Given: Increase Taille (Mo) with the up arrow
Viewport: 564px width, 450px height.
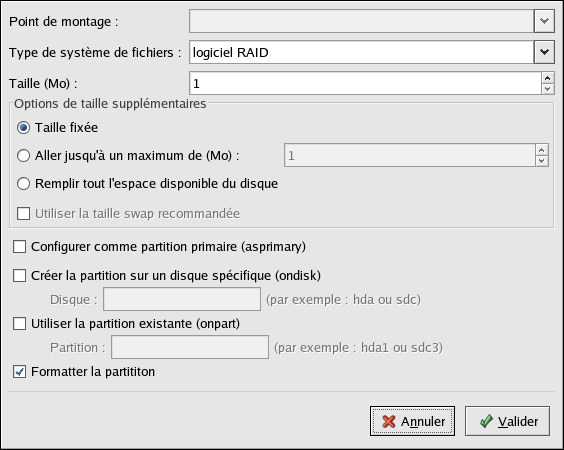Looking at the screenshot, I should coord(547,78).
